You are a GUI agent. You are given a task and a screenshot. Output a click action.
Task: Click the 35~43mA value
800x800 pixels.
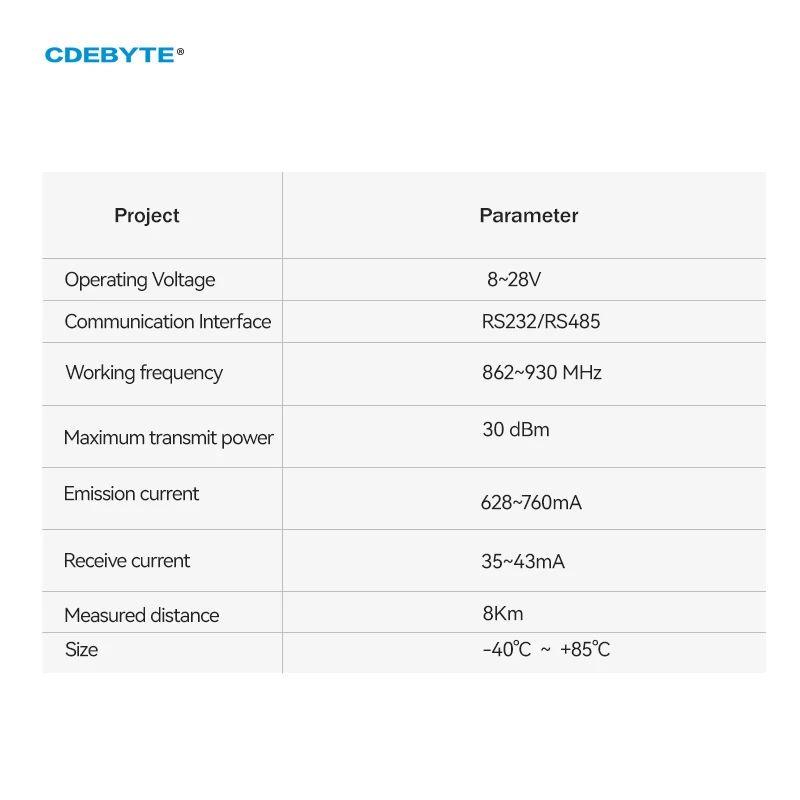[x=523, y=562]
